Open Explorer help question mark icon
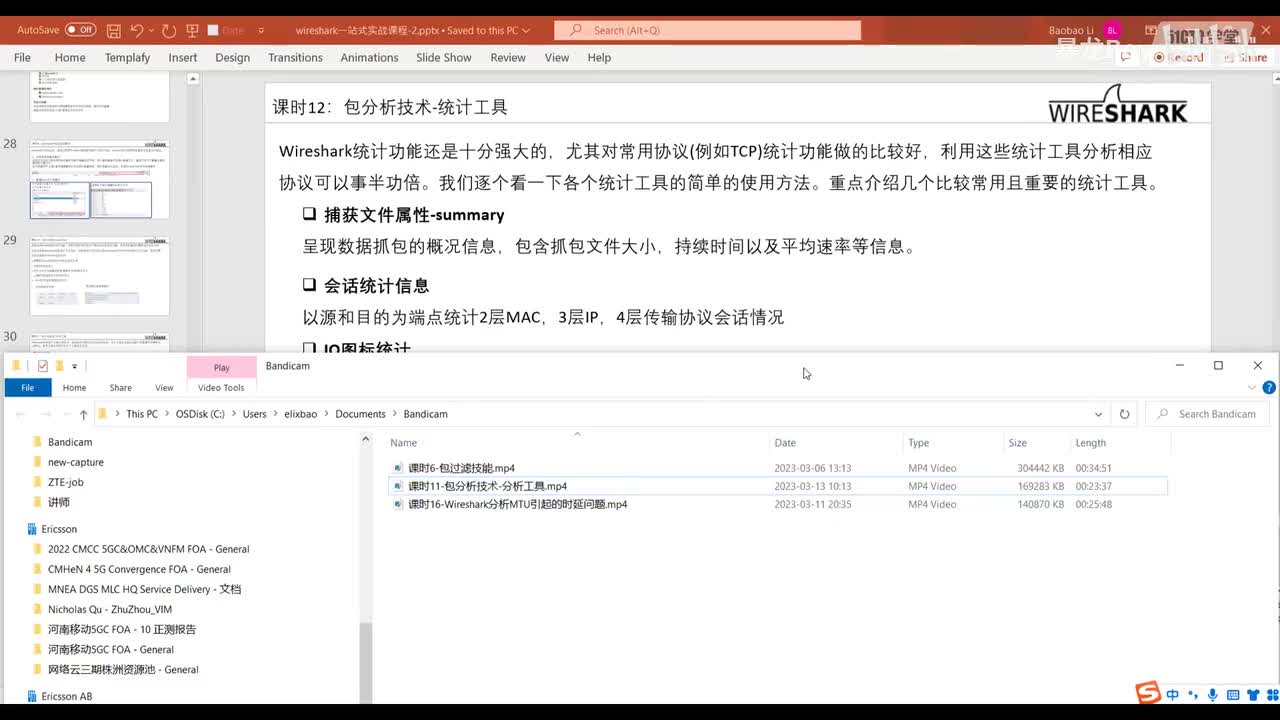The height and width of the screenshot is (720, 1280). pos(1269,387)
